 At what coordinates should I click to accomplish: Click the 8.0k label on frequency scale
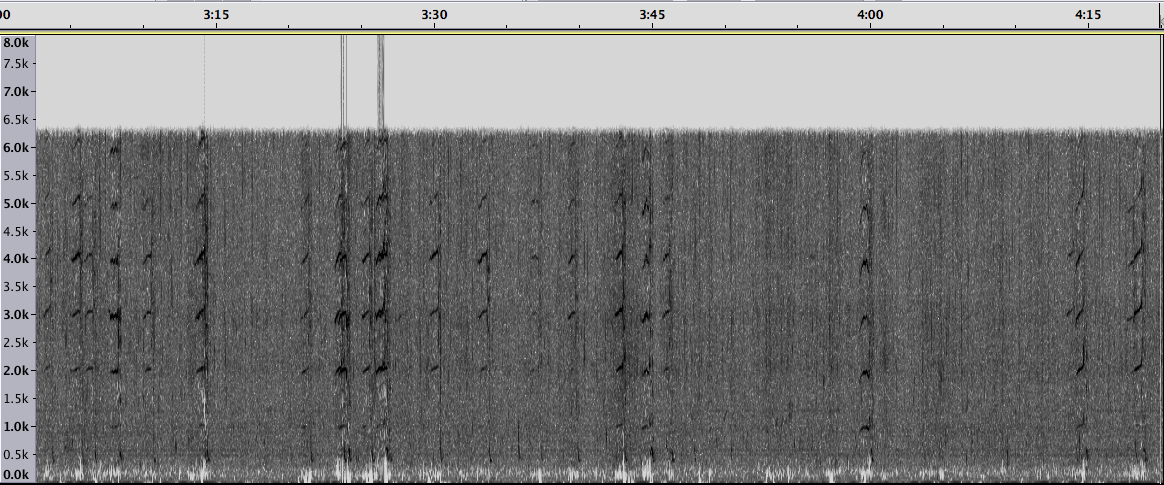[x=16, y=42]
